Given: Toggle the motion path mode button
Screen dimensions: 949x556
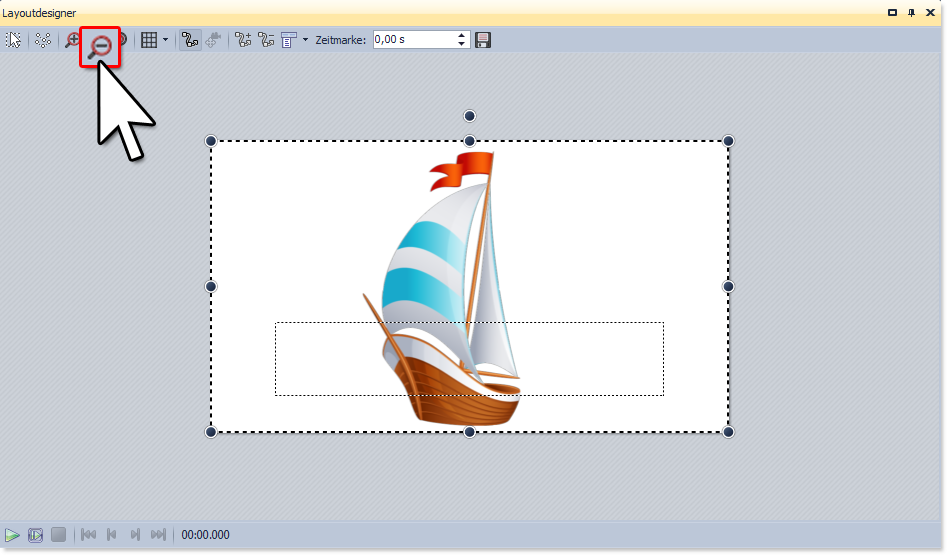Looking at the screenshot, I should pyautogui.click(x=189, y=40).
